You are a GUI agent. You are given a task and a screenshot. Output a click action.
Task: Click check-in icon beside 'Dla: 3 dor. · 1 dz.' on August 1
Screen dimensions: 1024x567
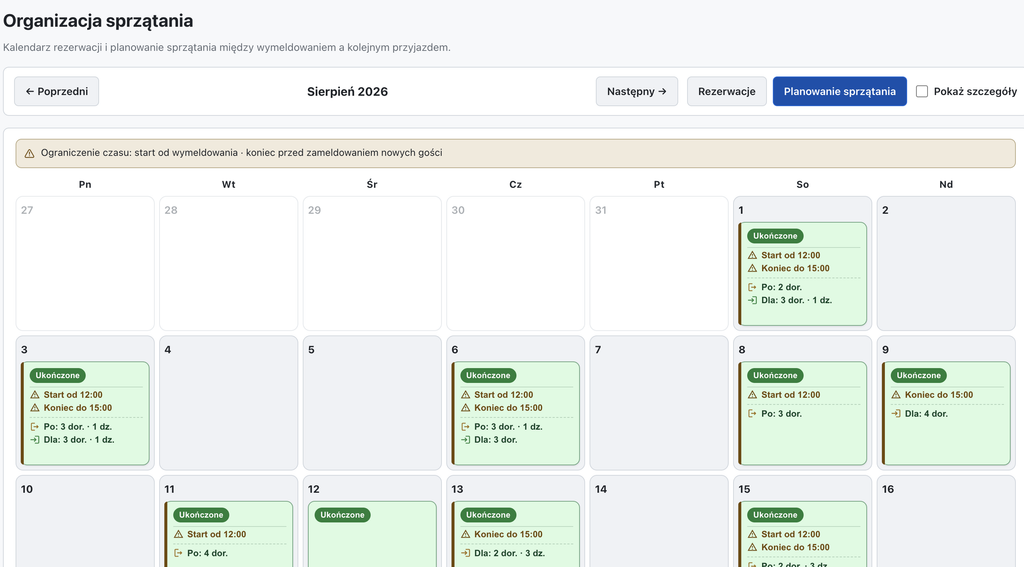(752, 300)
